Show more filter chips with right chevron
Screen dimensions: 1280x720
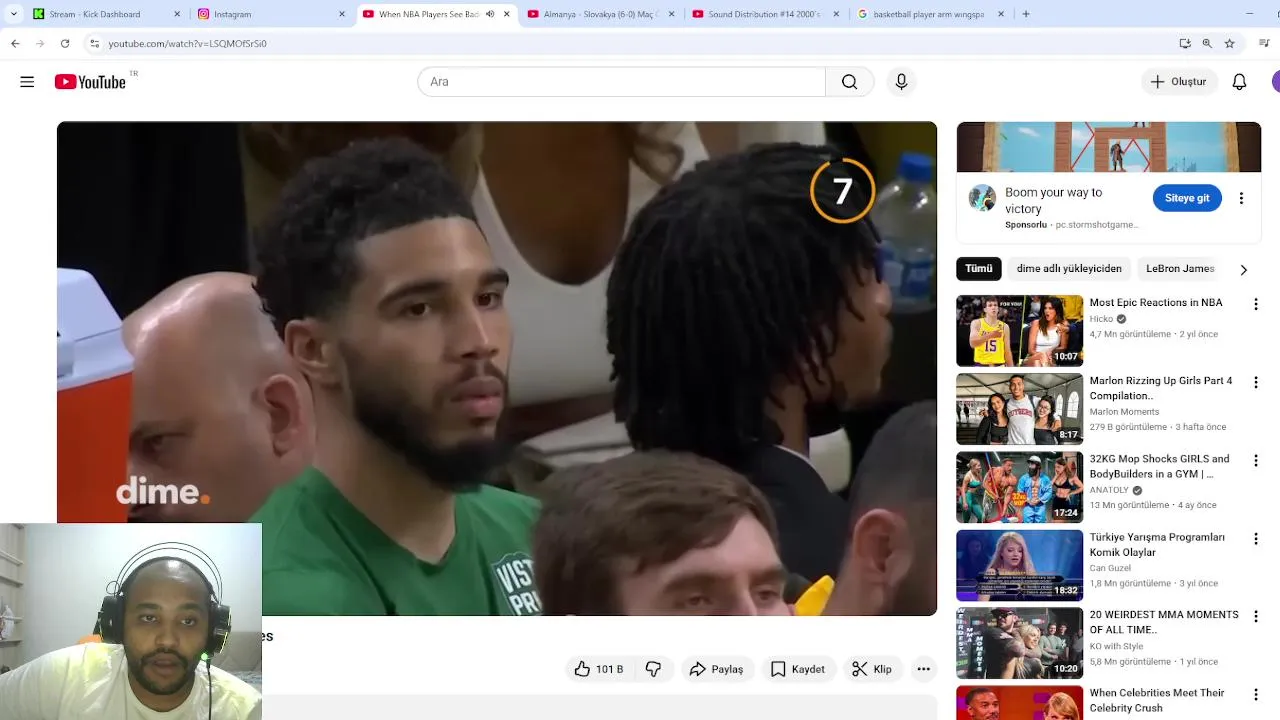(x=1243, y=269)
